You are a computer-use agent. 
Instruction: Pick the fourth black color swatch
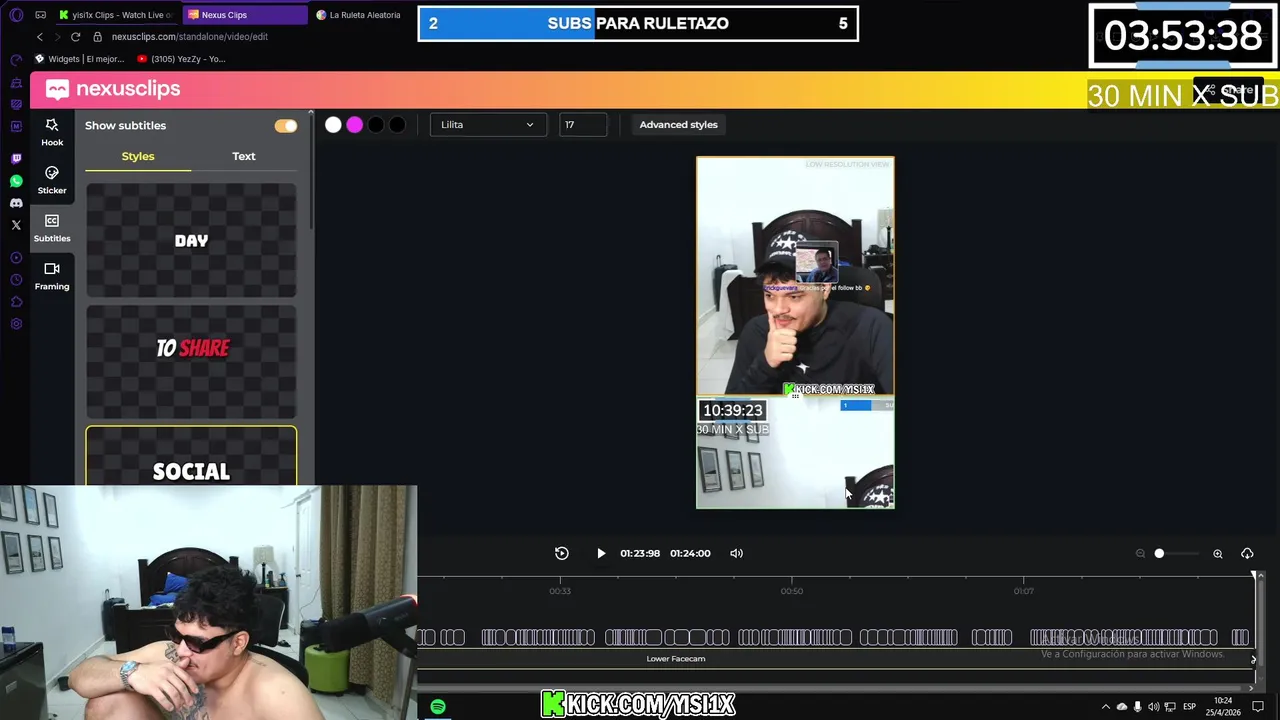(x=397, y=125)
